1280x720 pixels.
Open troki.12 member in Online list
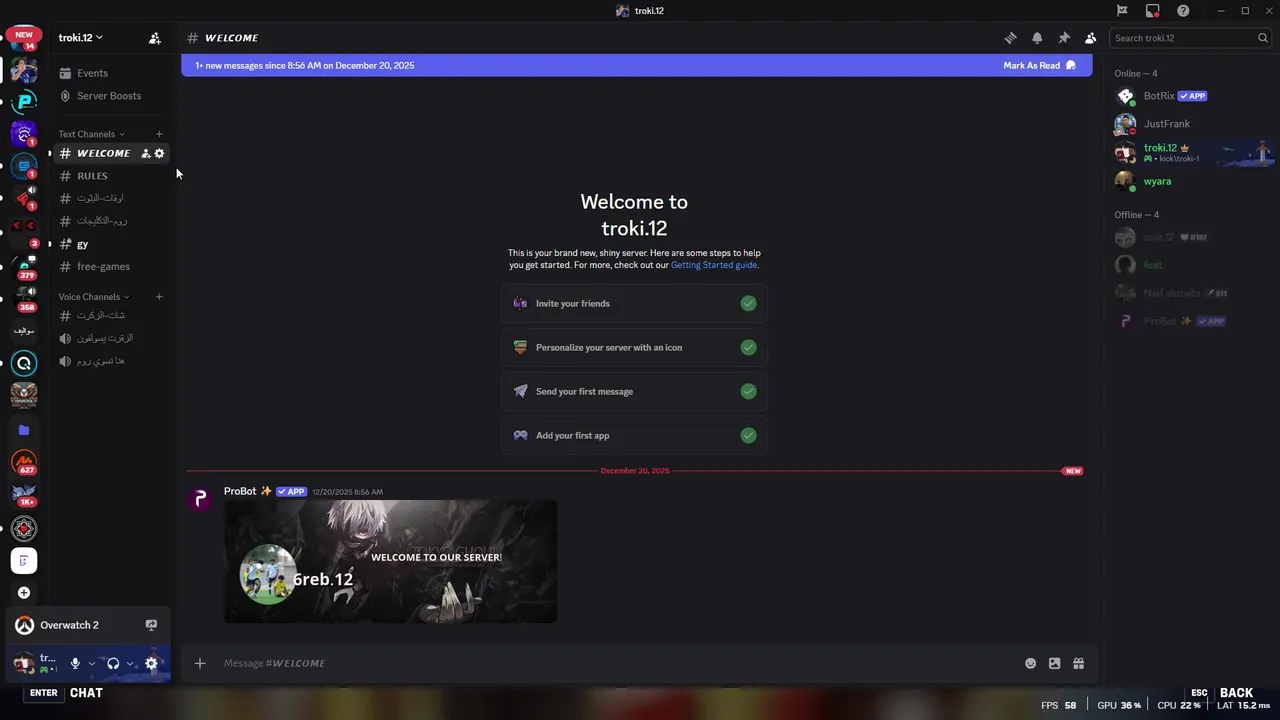1189,153
